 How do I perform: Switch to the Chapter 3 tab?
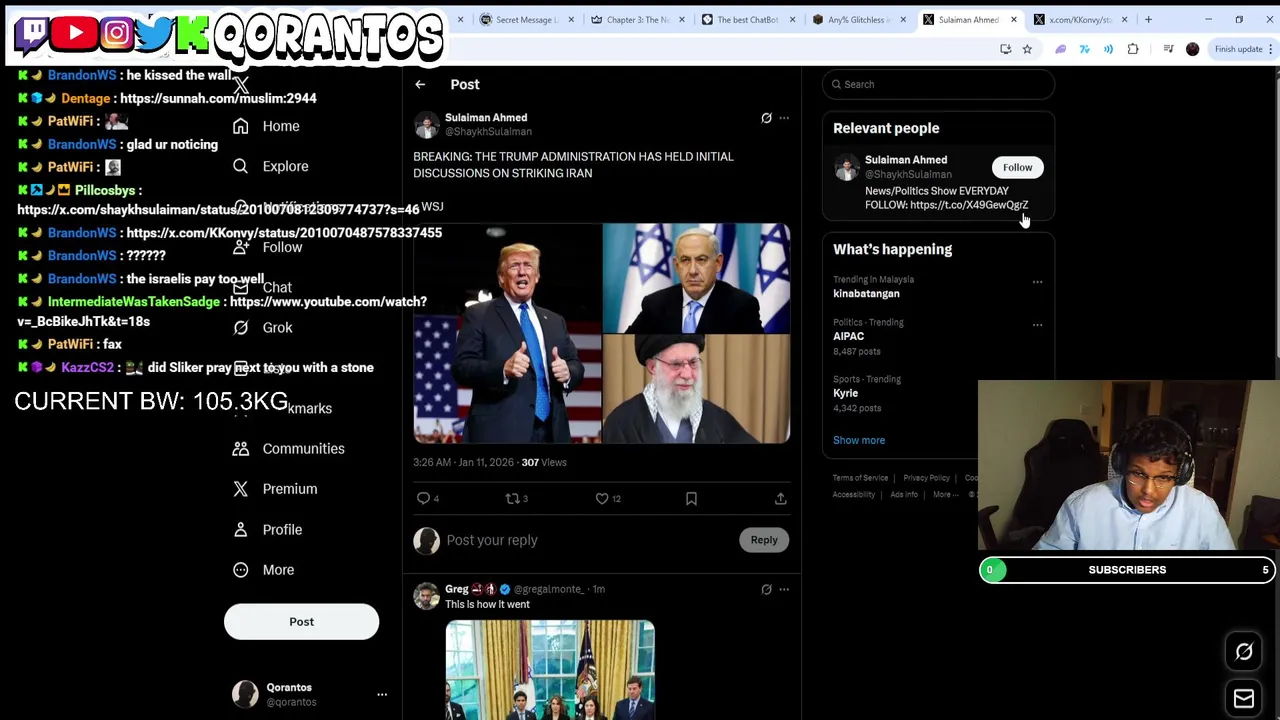(x=636, y=19)
